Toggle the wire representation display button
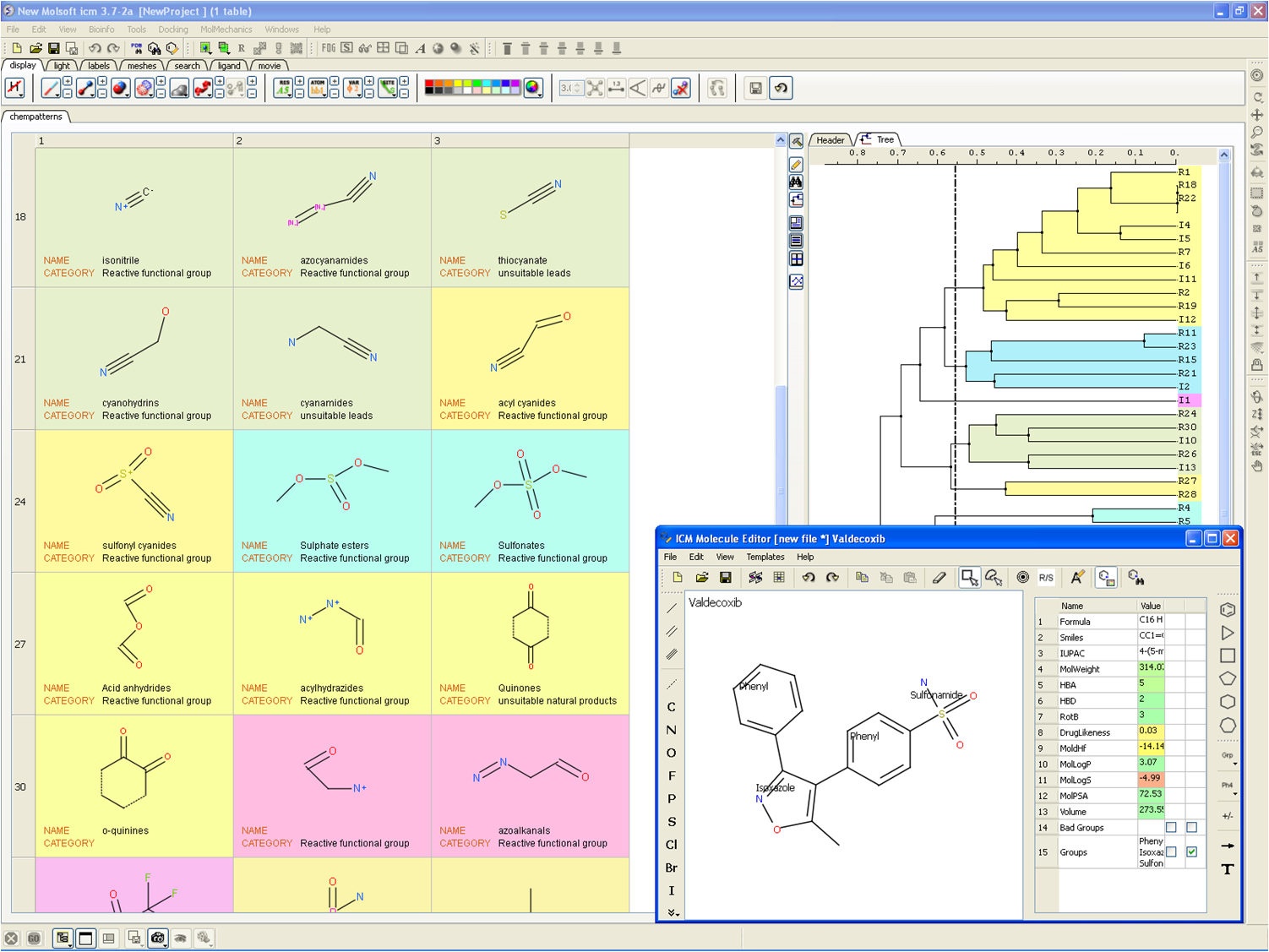Viewport: 1269px width, 952px height. pos(51,88)
